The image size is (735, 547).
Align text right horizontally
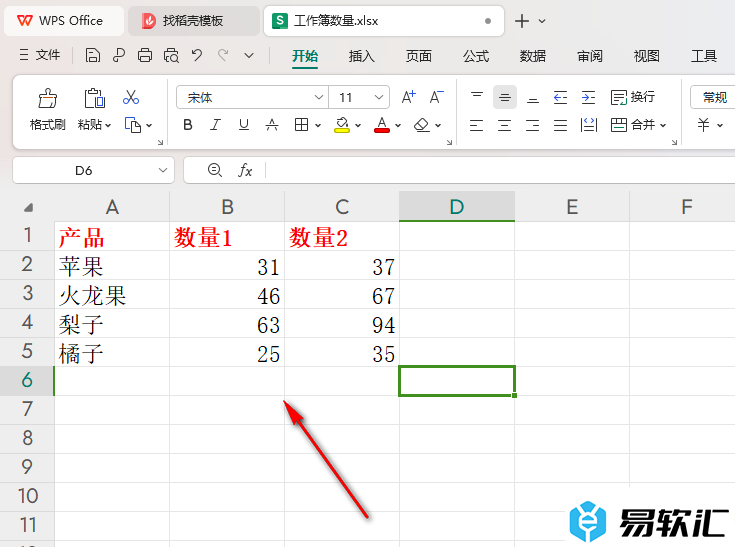[x=532, y=125]
